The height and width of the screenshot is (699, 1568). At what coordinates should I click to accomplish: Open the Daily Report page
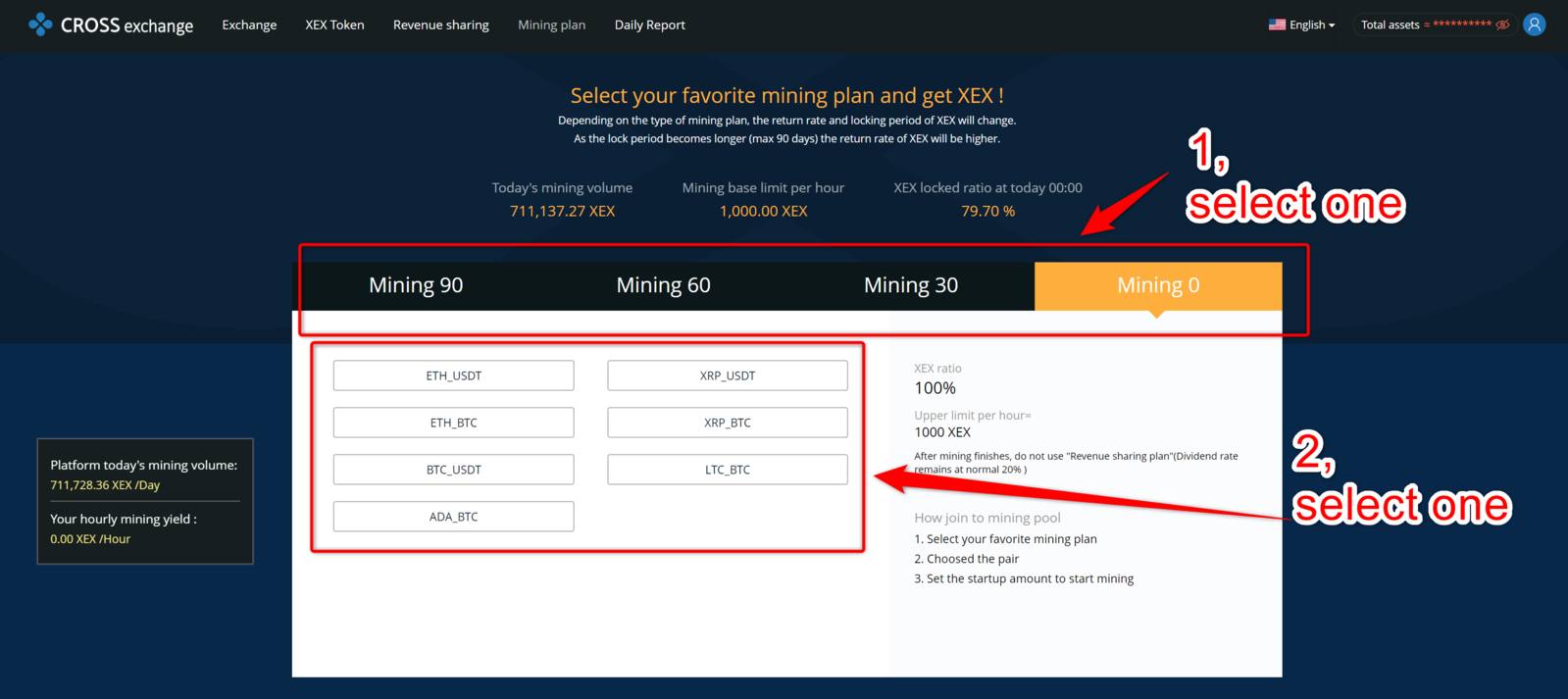point(649,25)
